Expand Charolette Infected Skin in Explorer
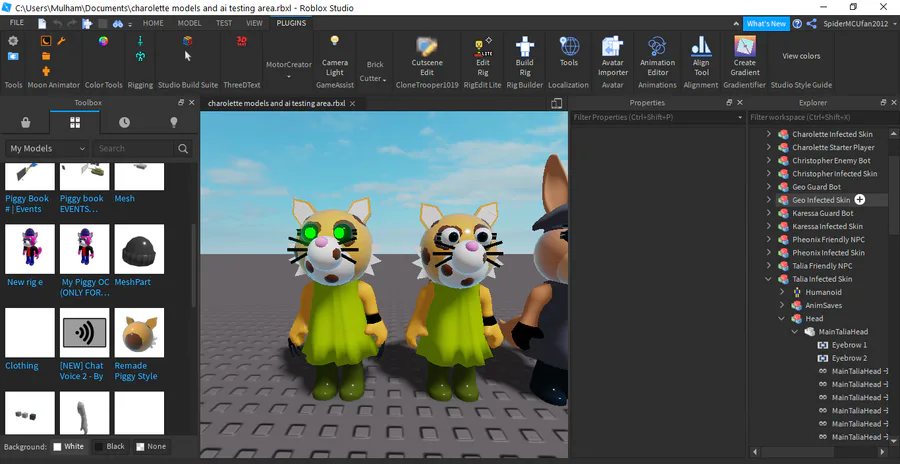The height and width of the screenshot is (464, 900). tap(769, 134)
